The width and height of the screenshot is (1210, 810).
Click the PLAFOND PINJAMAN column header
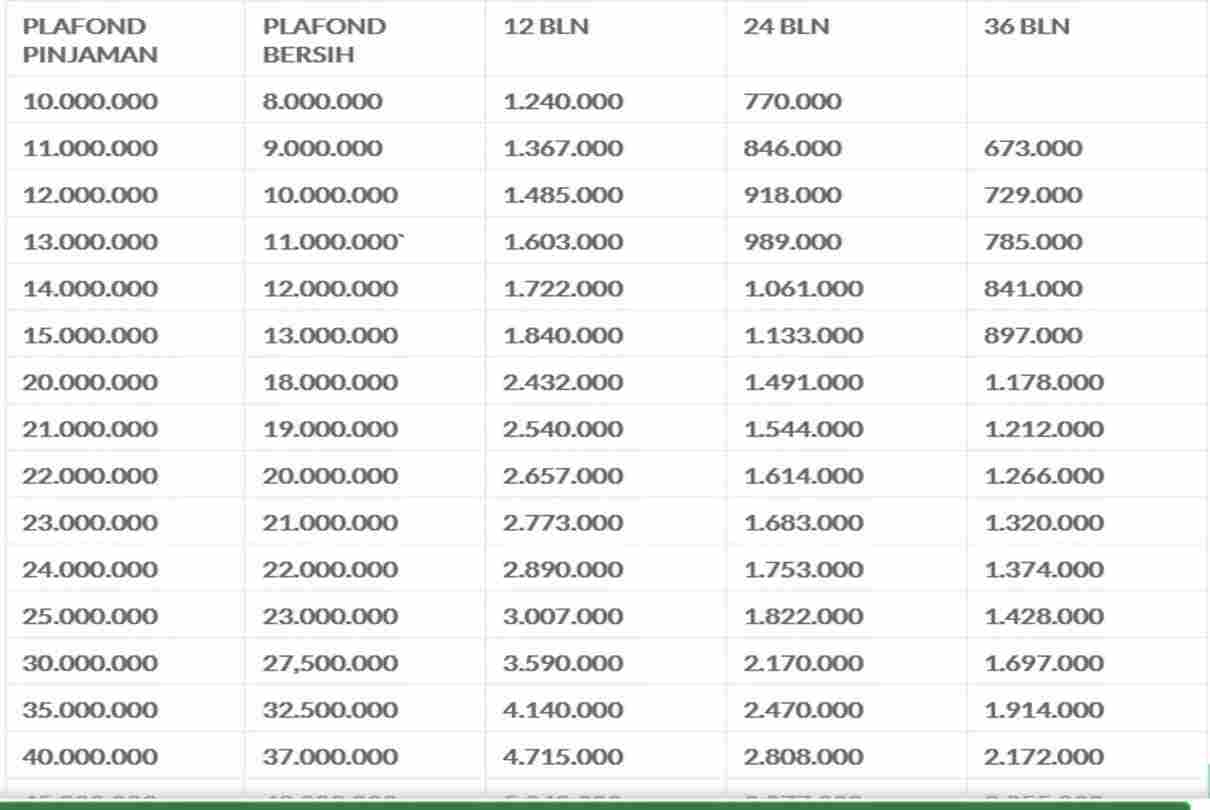90,40
